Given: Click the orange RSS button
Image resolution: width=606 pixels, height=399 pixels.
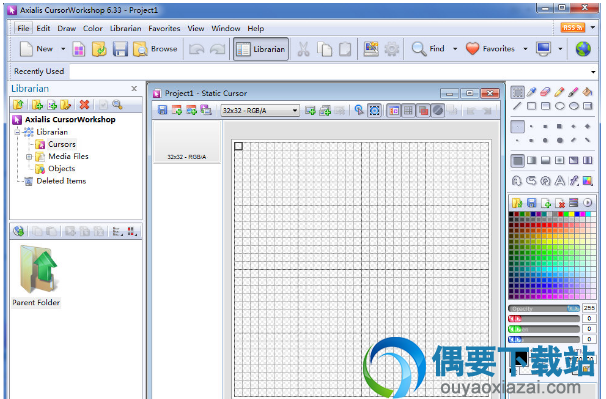Looking at the screenshot, I should point(572,27).
